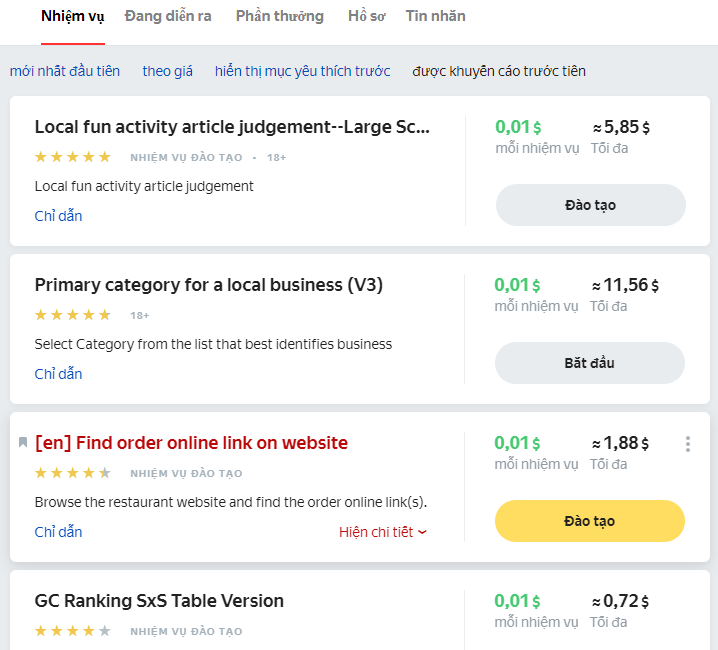Sort by mới nhất đầu tiên
718x650 pixels.
(x=65, y=71)
